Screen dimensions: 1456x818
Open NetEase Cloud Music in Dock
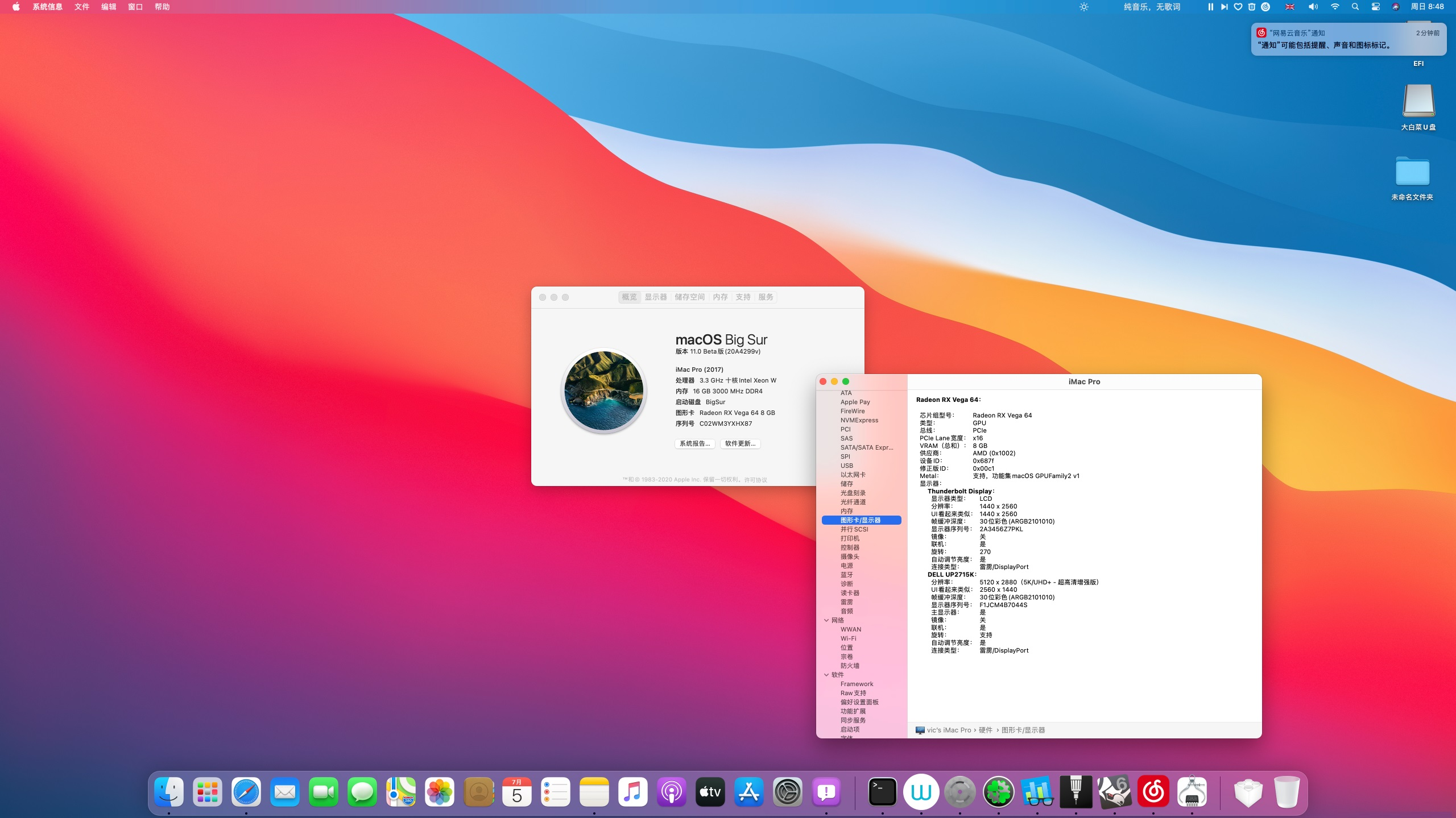(1153, 791)
